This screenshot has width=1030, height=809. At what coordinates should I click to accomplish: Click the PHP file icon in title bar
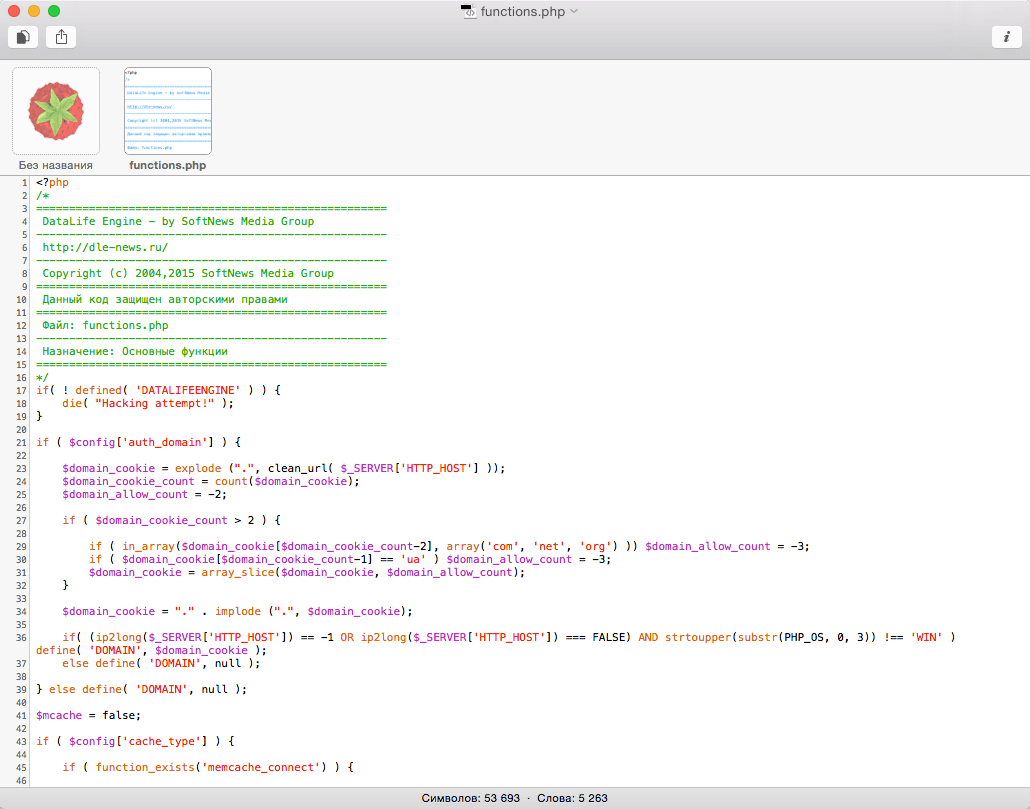click(x=468, y=11)
